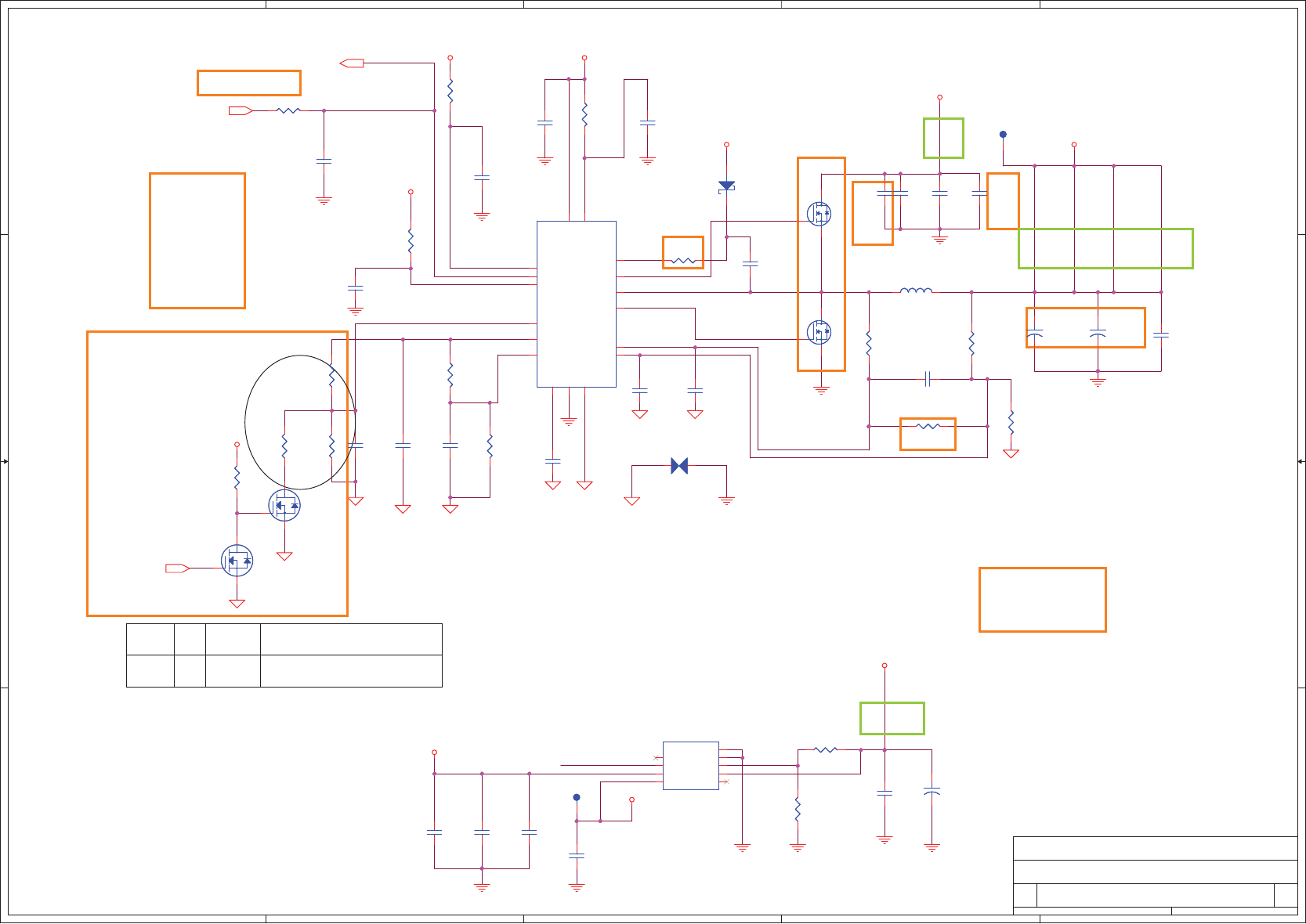Viewport: 1306px width, 924px height.
Task: Select the horizontal capacitor between the two feedback resistors
Action: (928, 379)
